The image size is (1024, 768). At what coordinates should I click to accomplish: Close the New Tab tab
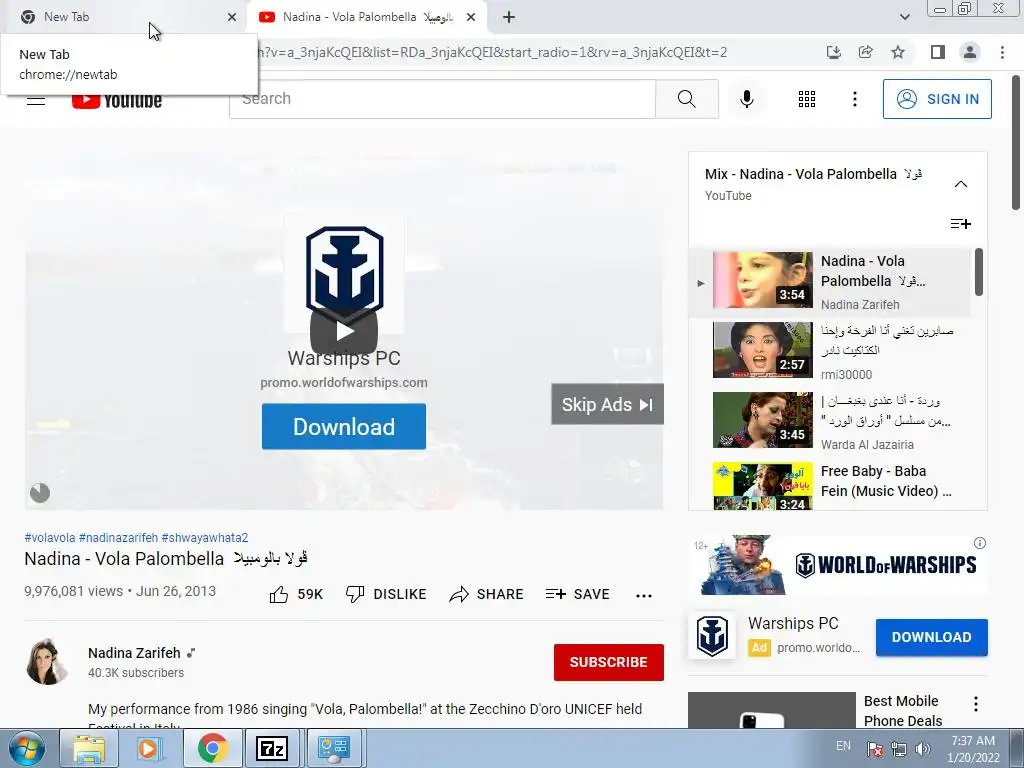click(x=232, y=17)
